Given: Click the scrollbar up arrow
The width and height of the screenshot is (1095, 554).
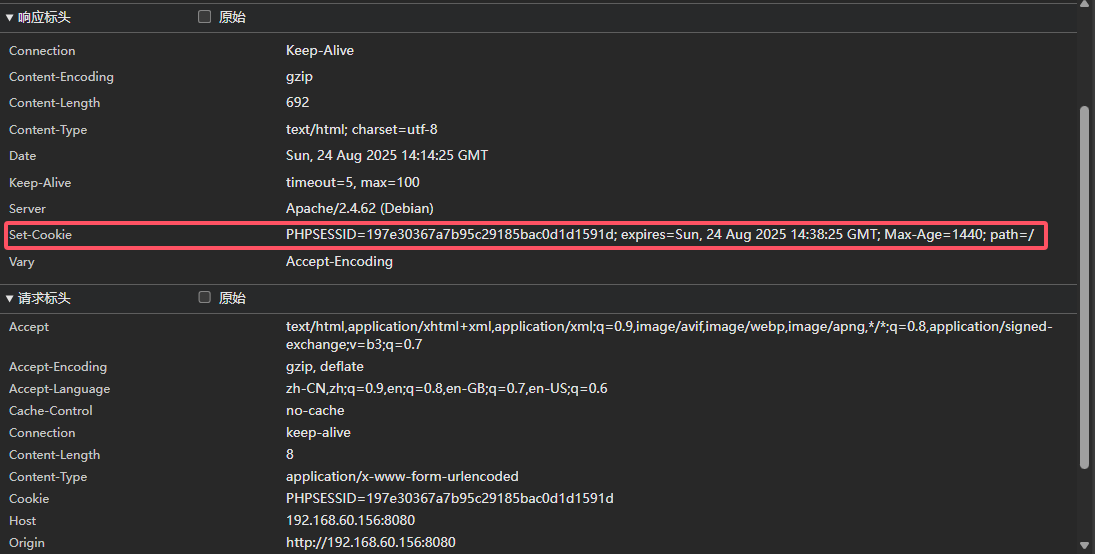Looking at the screenshot, I should tap(1084, 6).
